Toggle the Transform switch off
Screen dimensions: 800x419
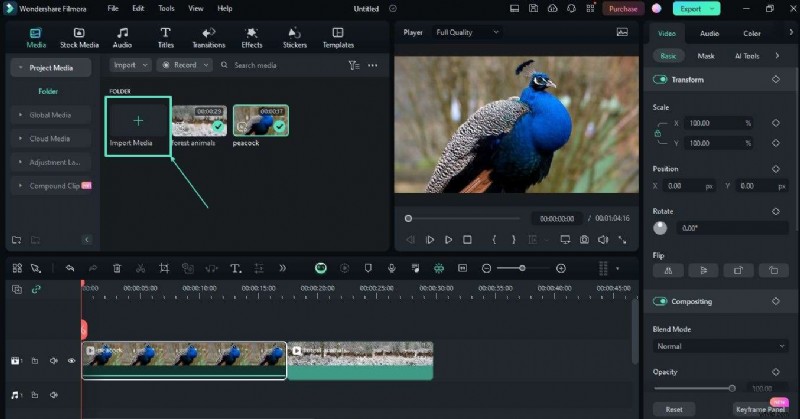click(660, 80)
